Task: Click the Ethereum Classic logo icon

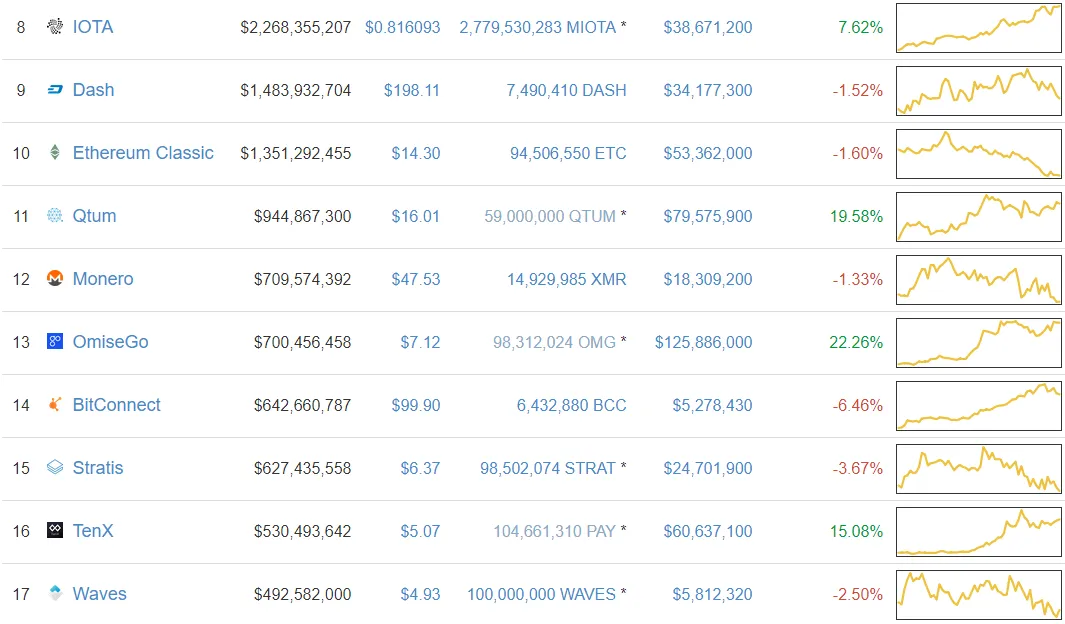Action: (x=54, y=153)
